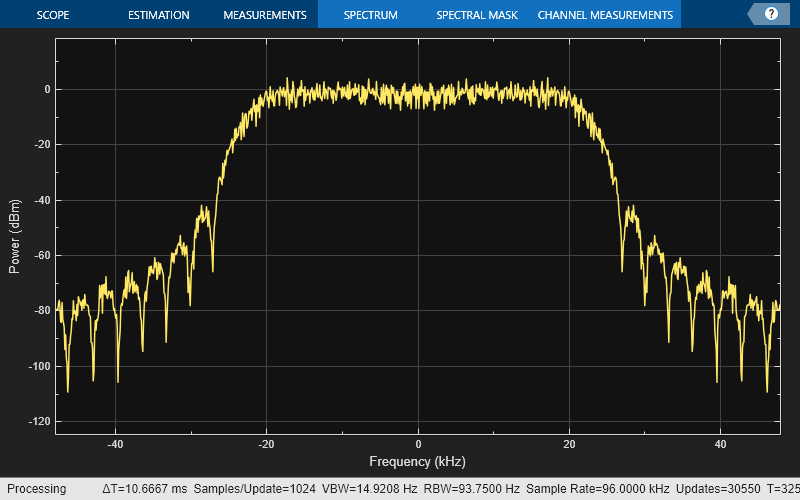Click the -120 tick on power axis

click(39, 422)
